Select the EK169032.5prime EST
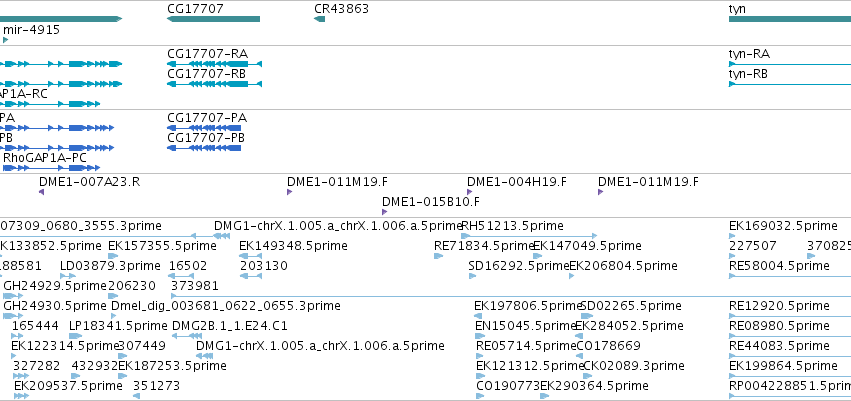851x401 pixels. (x=783, y=225)
